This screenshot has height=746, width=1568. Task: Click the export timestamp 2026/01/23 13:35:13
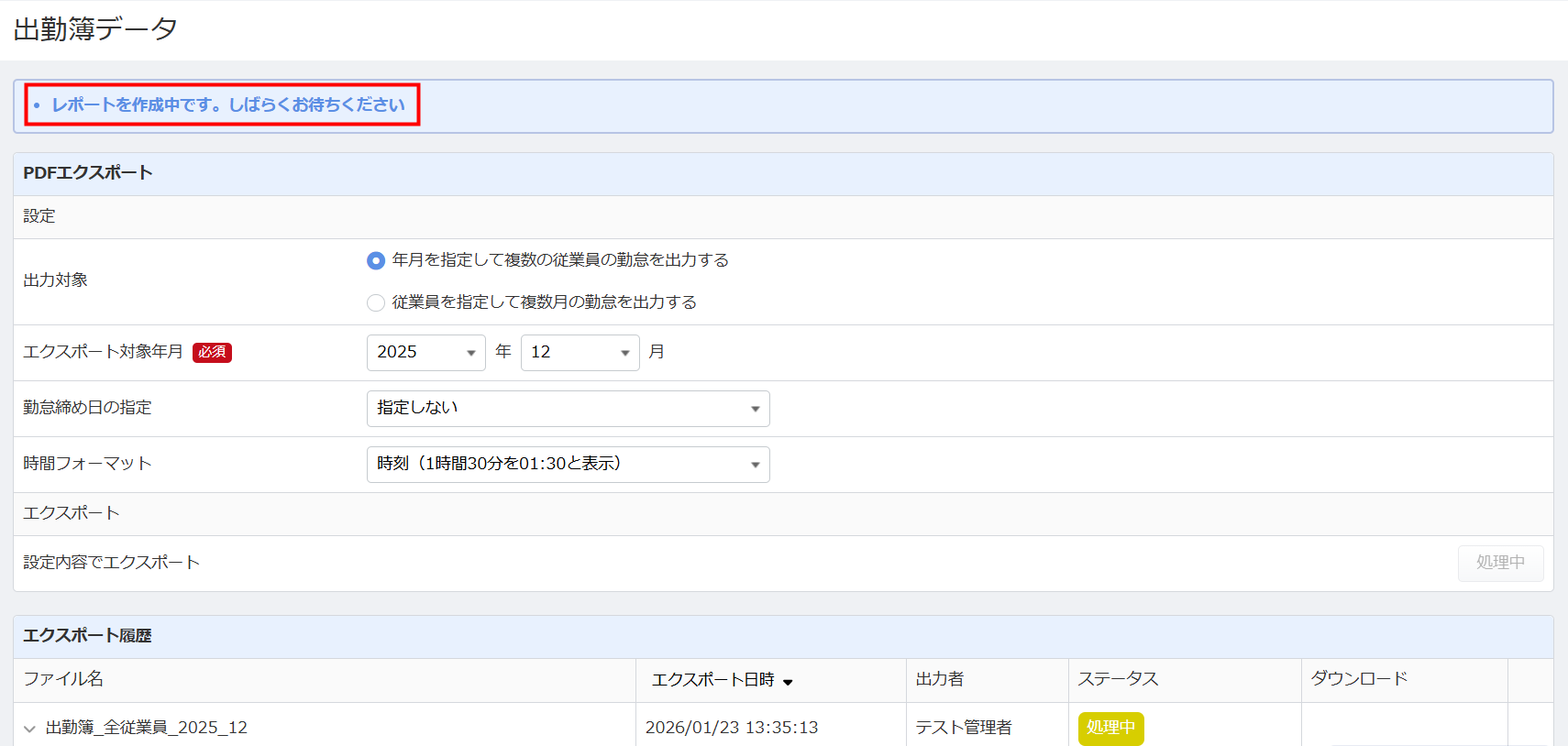(732, 728)
